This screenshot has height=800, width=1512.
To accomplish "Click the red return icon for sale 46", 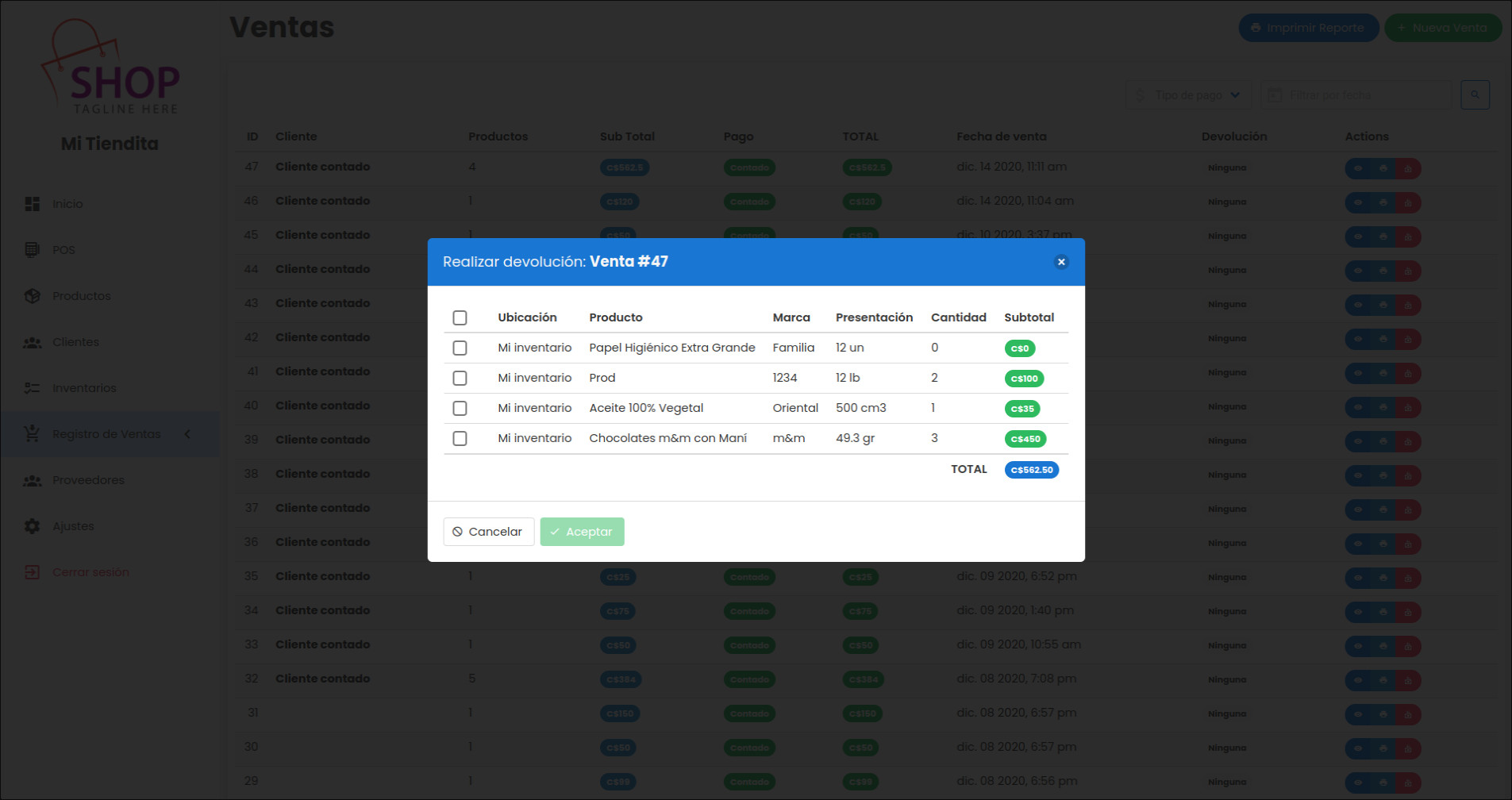I will pos(1408,202).
